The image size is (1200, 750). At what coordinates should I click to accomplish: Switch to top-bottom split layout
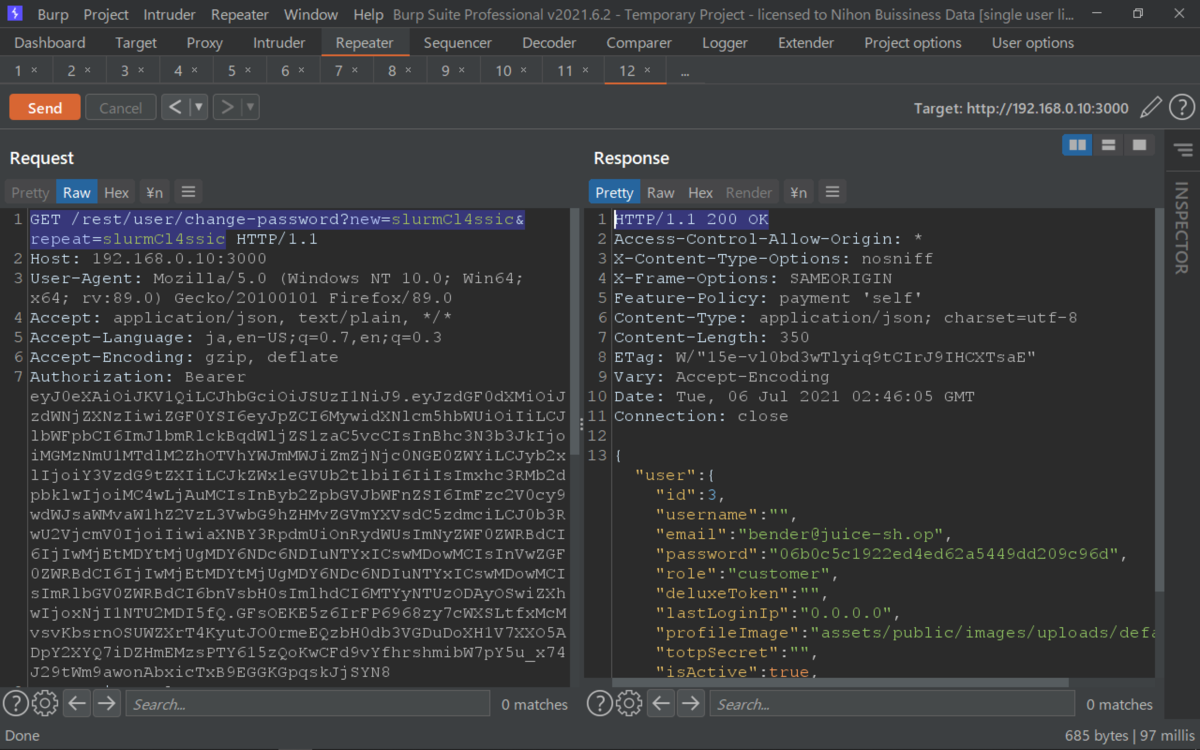(x=1108, y=145)
